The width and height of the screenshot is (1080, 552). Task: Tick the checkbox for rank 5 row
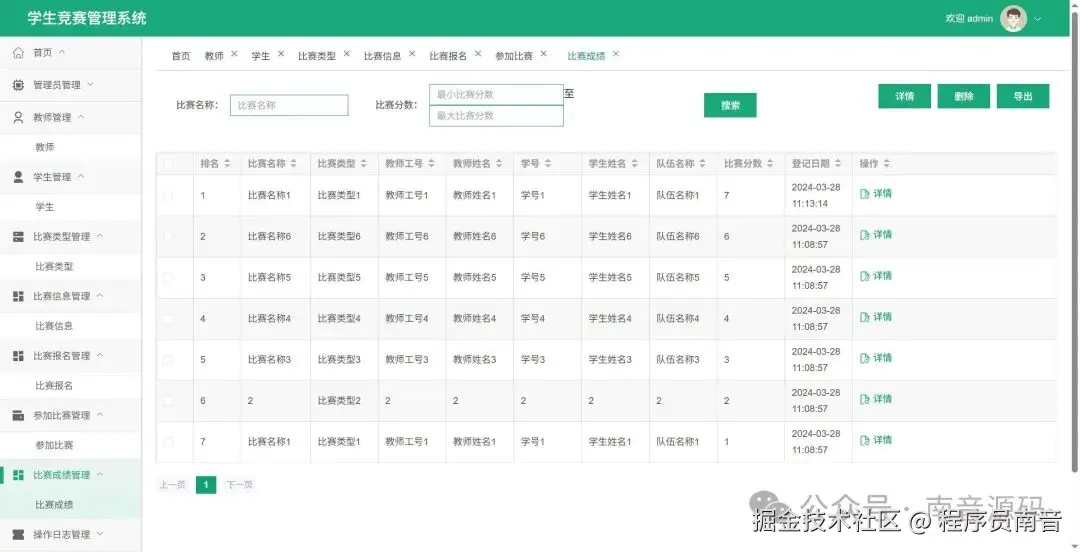[168, 360]
